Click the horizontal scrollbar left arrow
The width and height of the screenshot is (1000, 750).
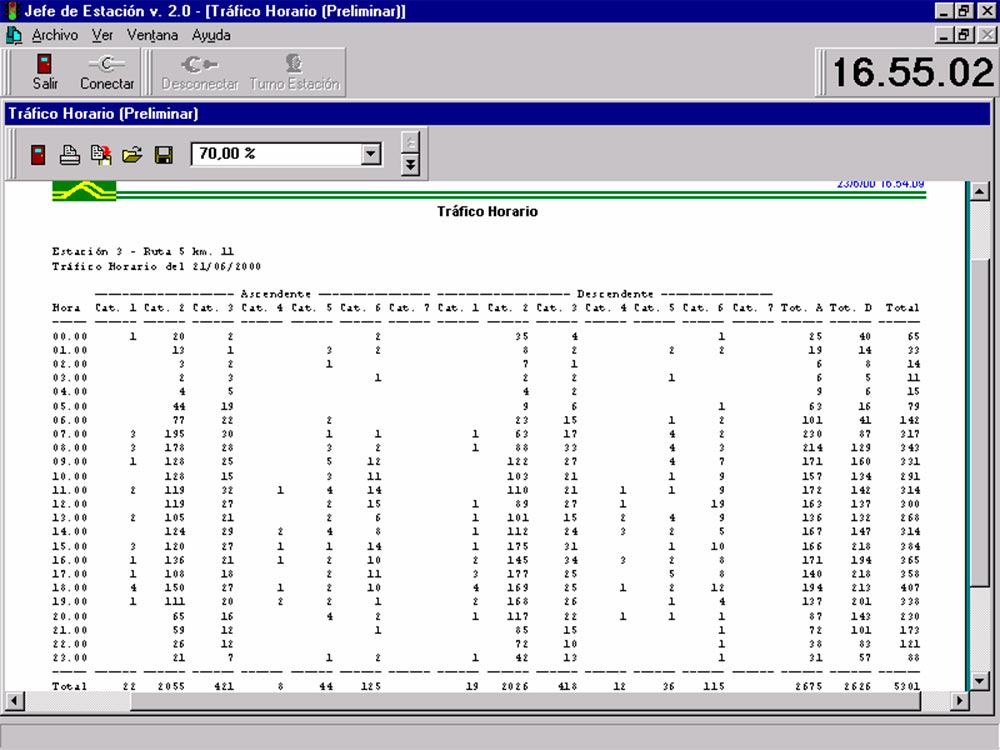[x=14, y=701]
